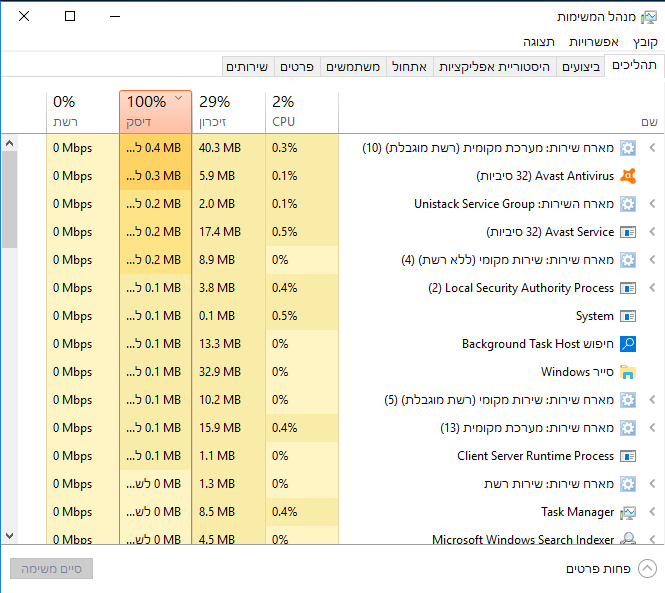The height and width of the screenshot is (593, 665).
Task: Switch to the אתחול (Startup) tab
Action: click(x=409, y=67)
